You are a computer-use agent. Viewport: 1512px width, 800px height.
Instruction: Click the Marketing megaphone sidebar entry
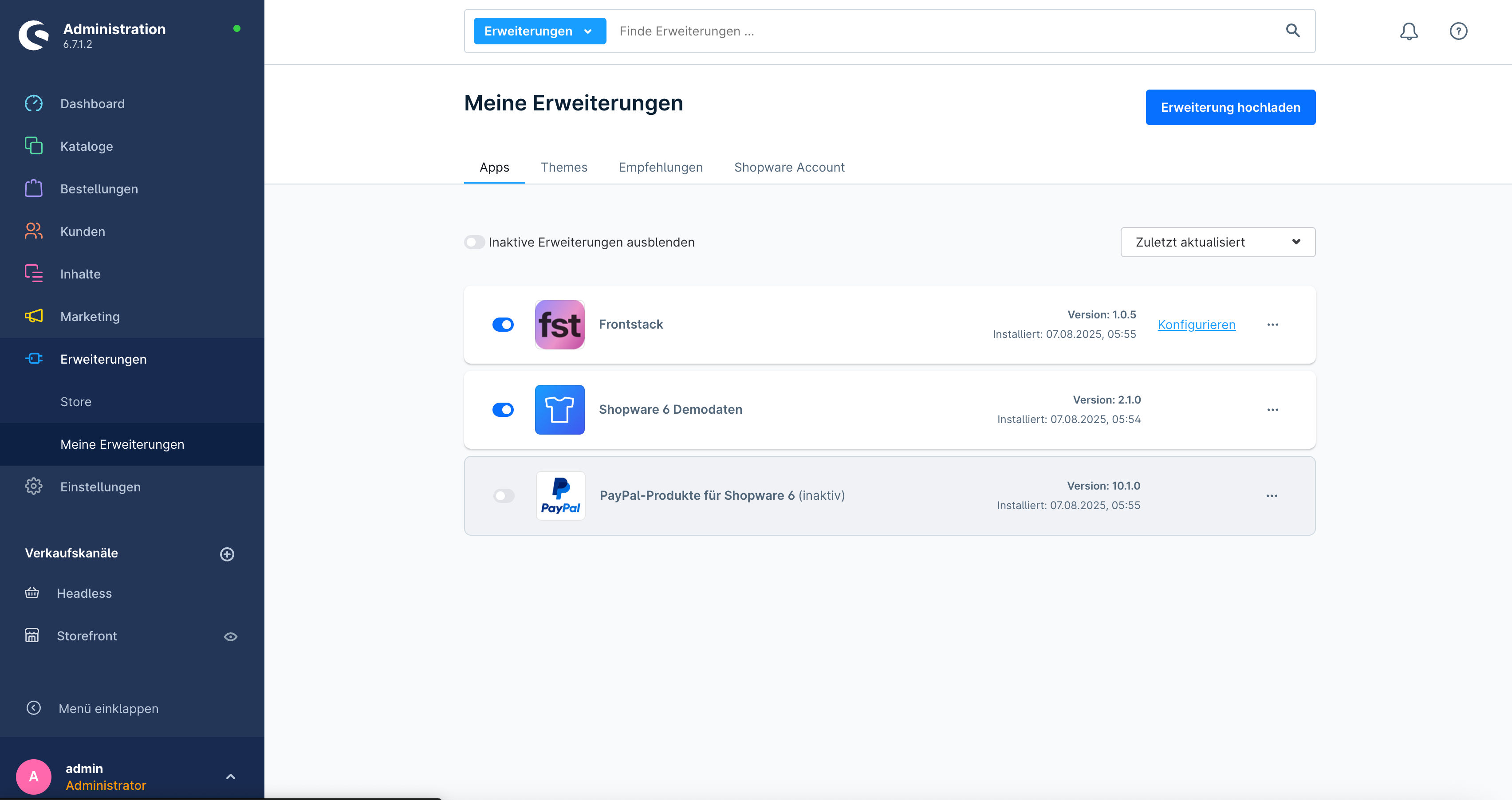click(90, 317)
